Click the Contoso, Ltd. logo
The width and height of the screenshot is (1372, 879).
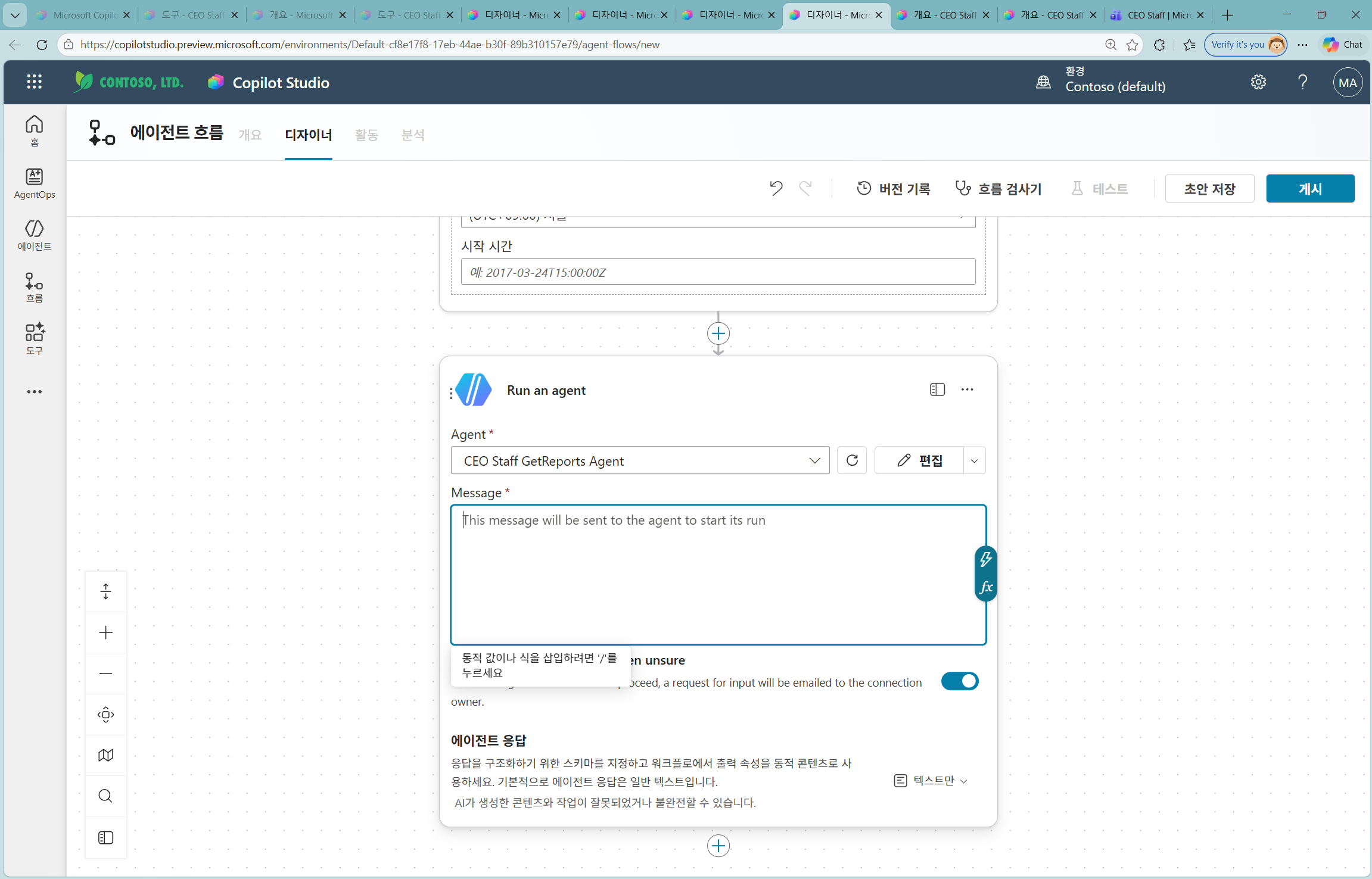(129, 82)
